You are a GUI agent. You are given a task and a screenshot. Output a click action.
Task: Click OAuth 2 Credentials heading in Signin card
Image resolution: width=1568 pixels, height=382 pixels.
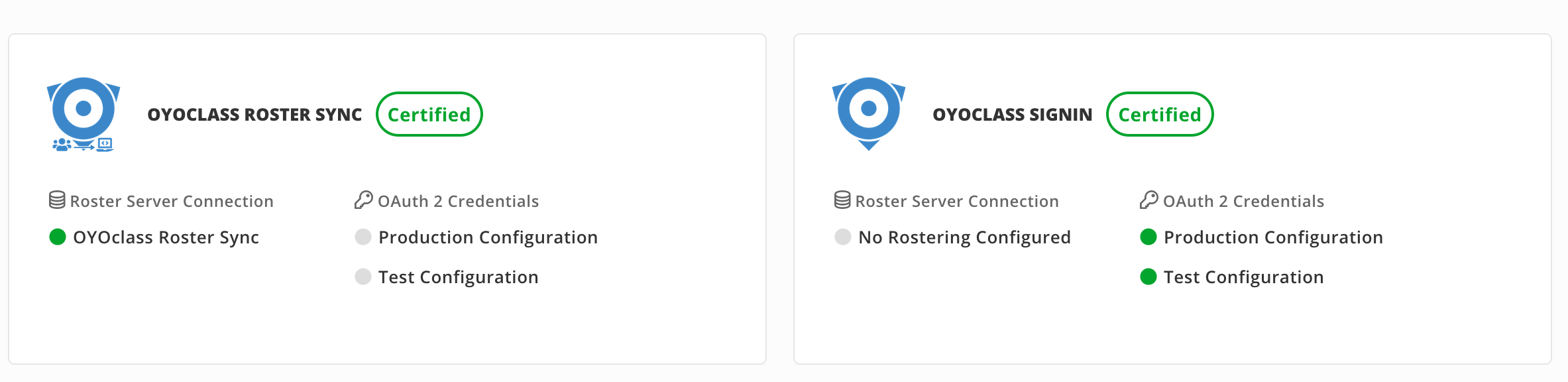[1243, 202]
